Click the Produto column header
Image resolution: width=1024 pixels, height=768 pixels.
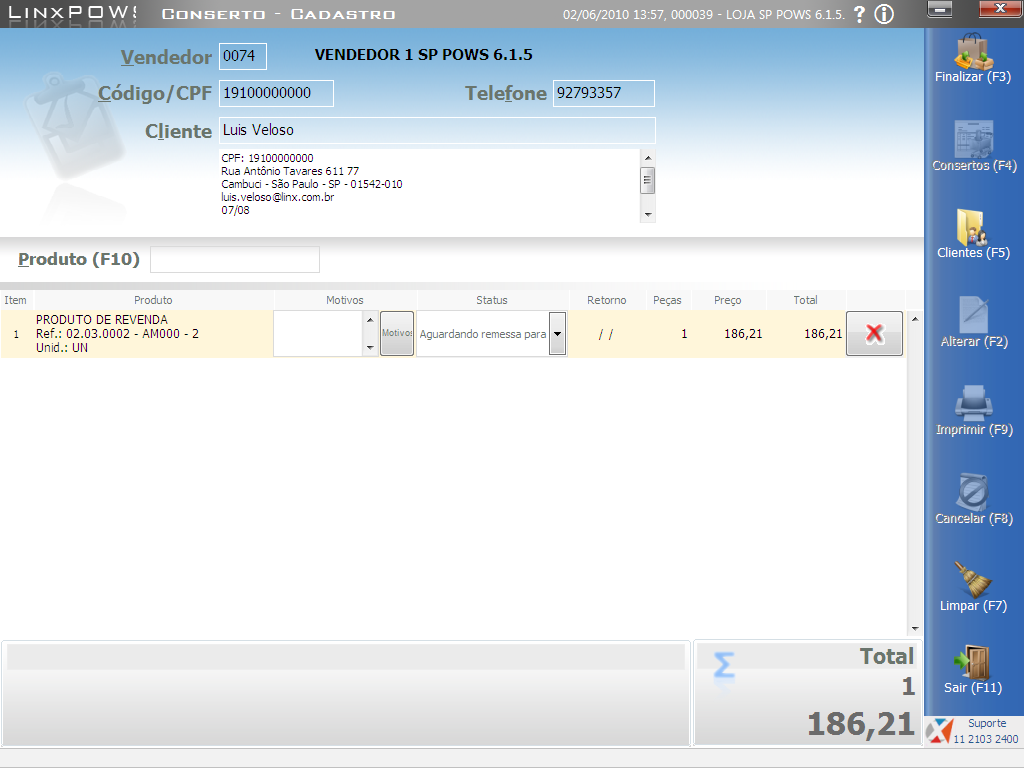tap(153, 300)
